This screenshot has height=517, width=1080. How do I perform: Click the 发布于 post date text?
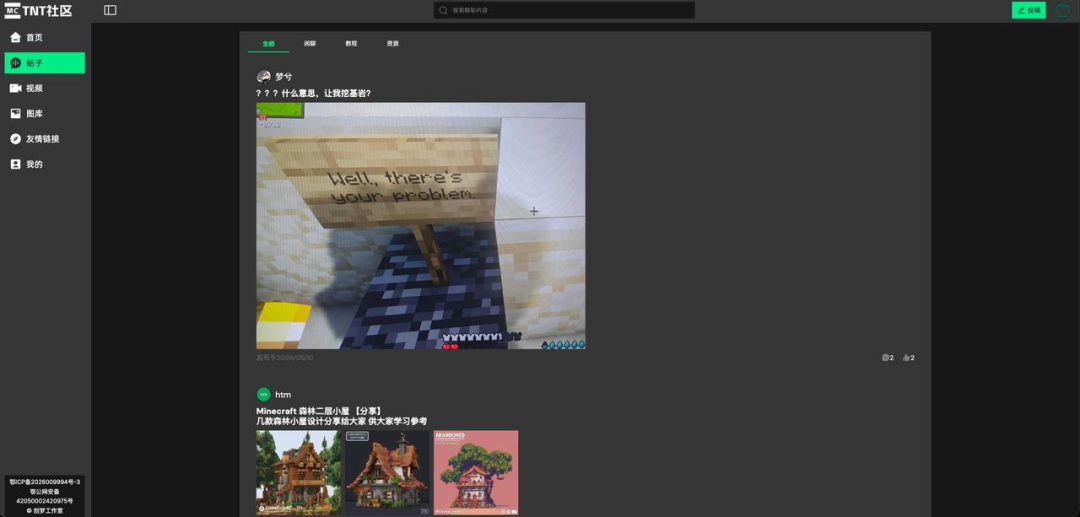click(284, 358)
